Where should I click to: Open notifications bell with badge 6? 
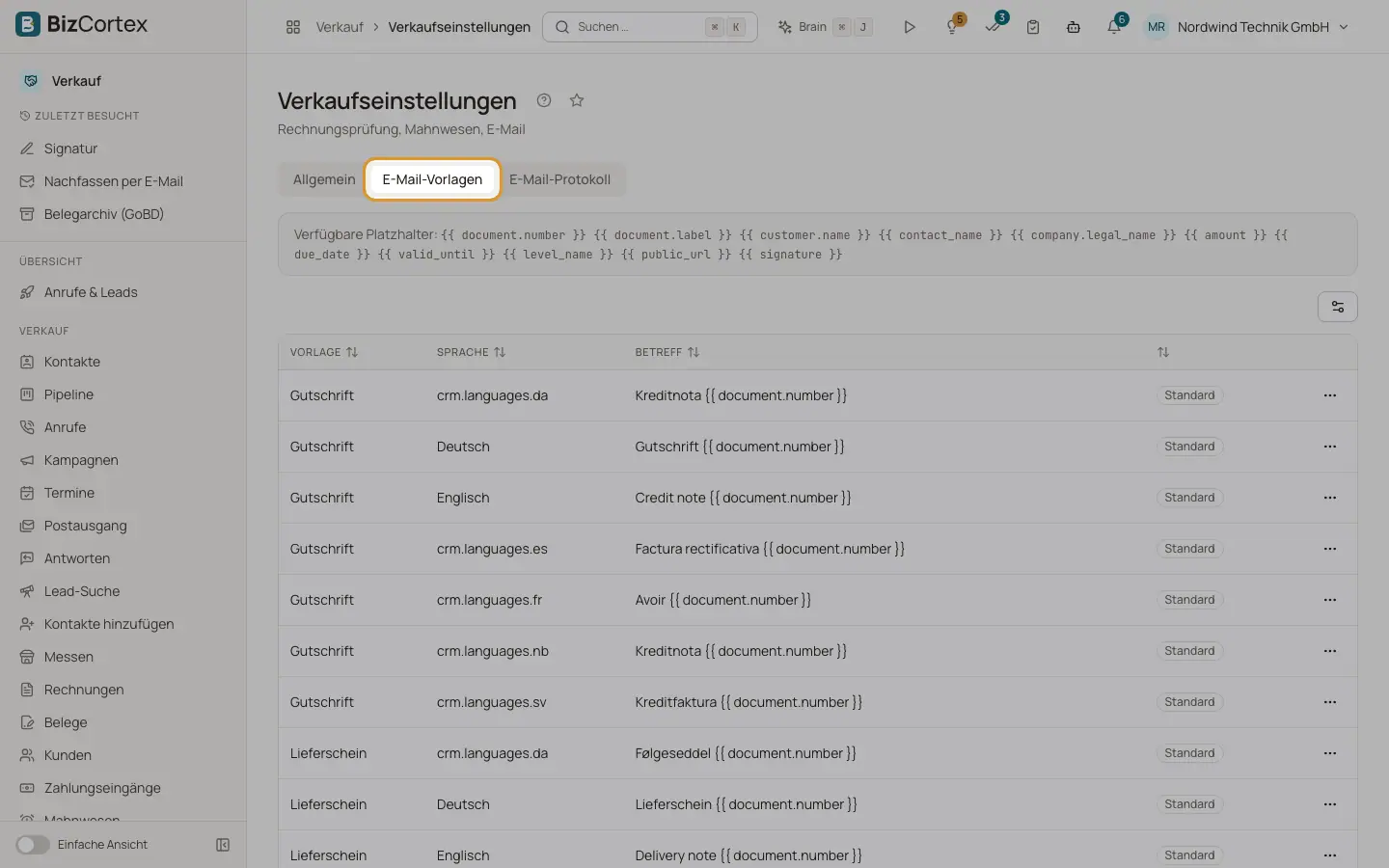pyautogui.click(x=1114, y=27)
